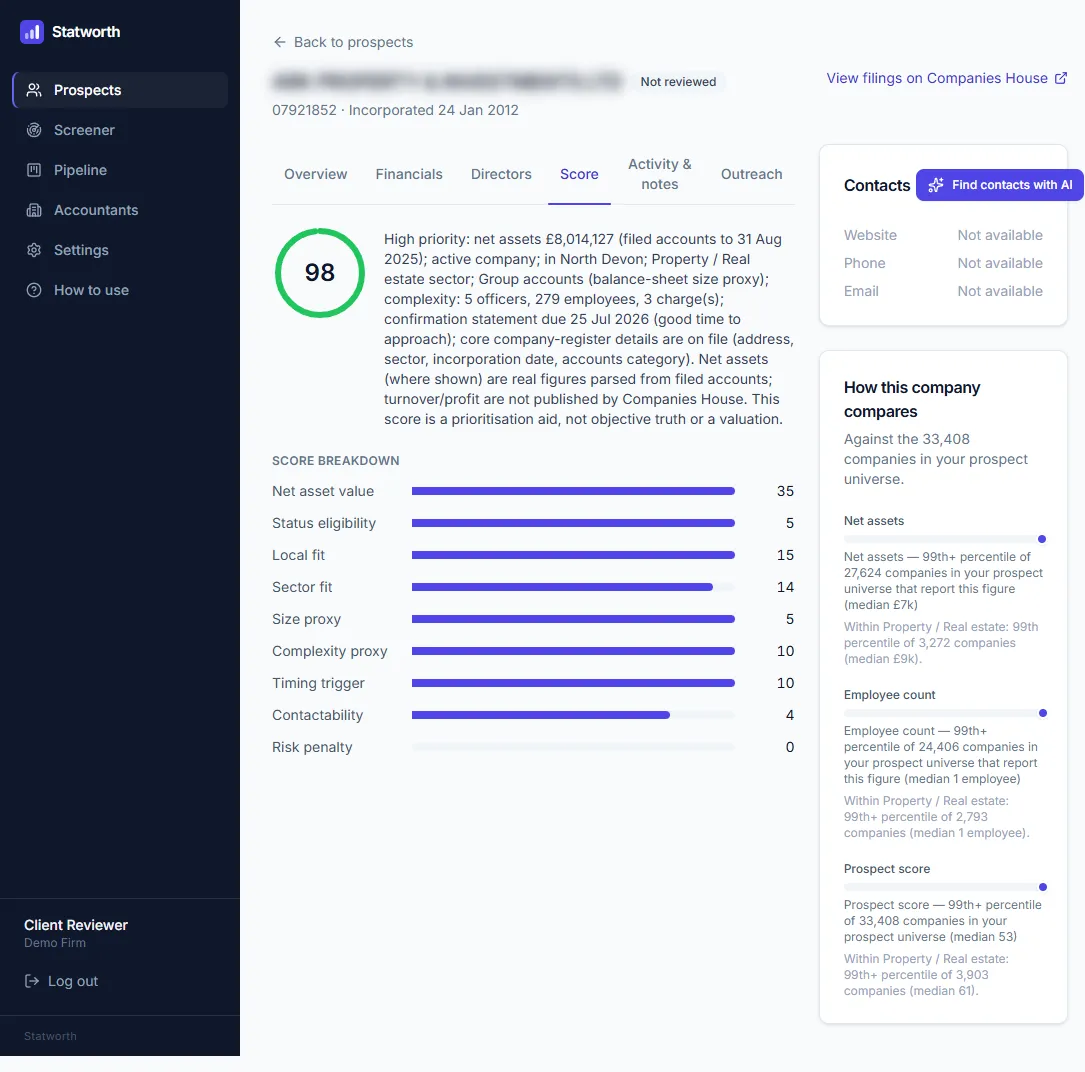The height and width of the screenshot is (1072, 1085).
Task: Click the Prospects people icon in sidebar
Action: point(34,90)
